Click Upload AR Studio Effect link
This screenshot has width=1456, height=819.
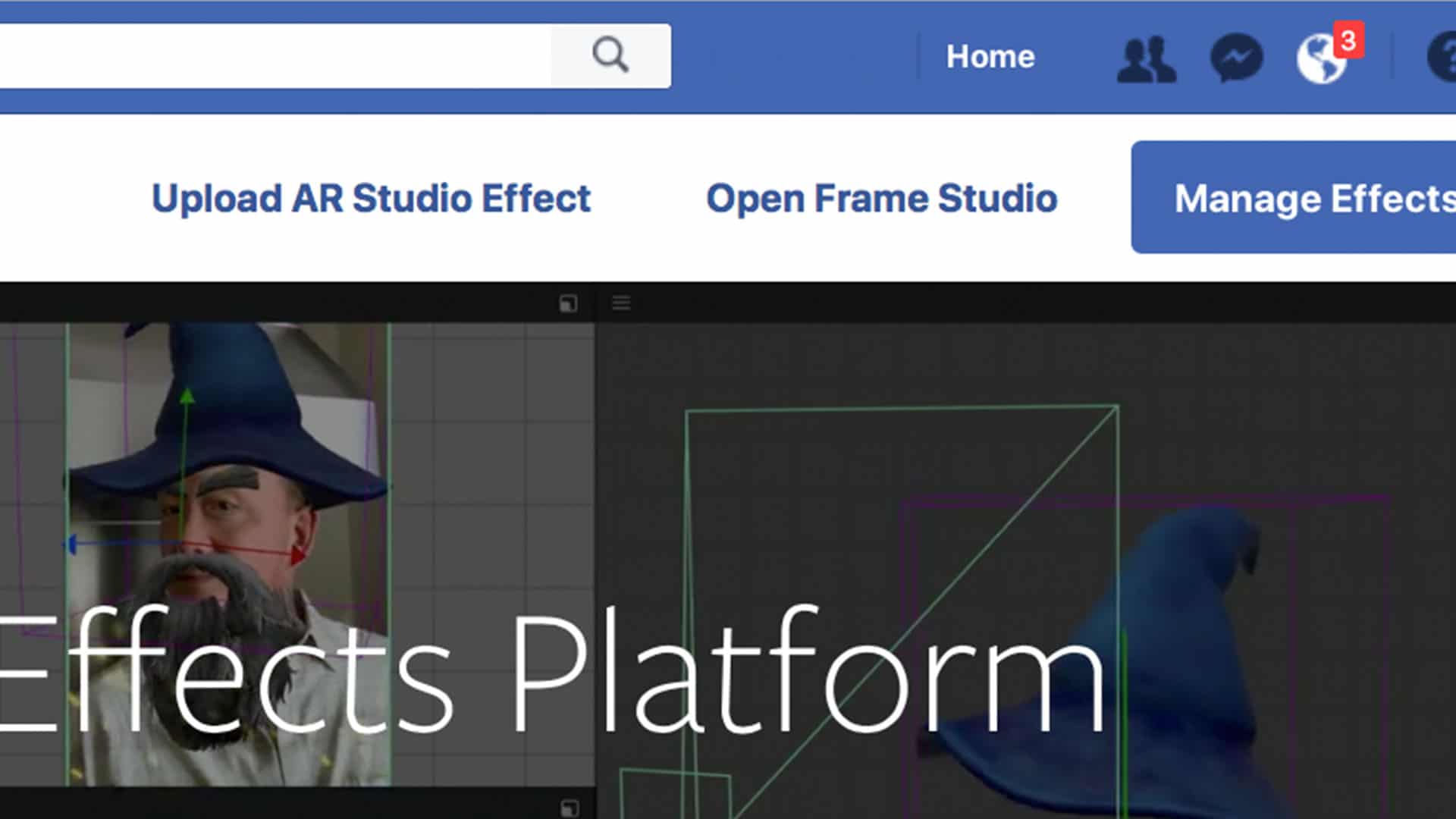point(371,199)
